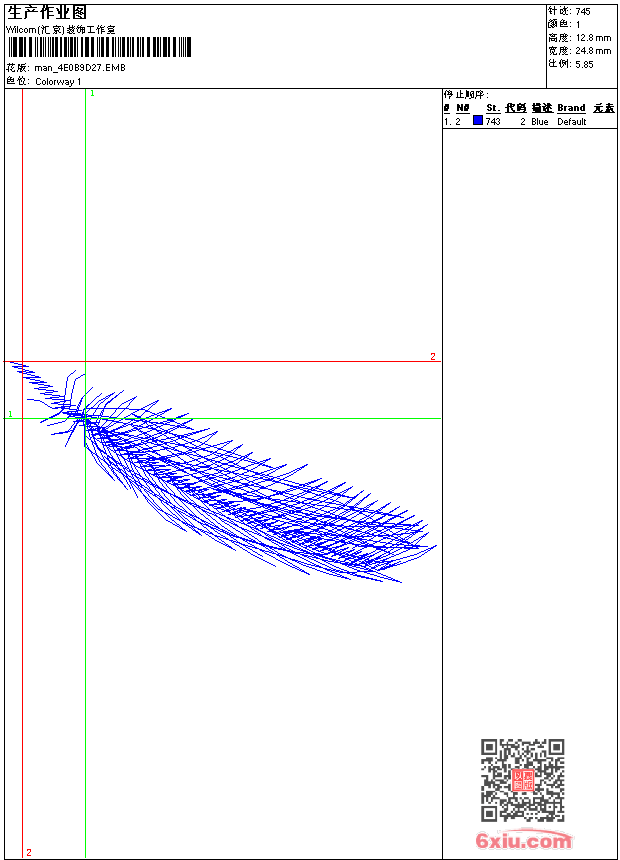This screenshot has width=620, height=860.
Task: Click the 生产作业图 title heading
Action: click(x=47, y=13)
